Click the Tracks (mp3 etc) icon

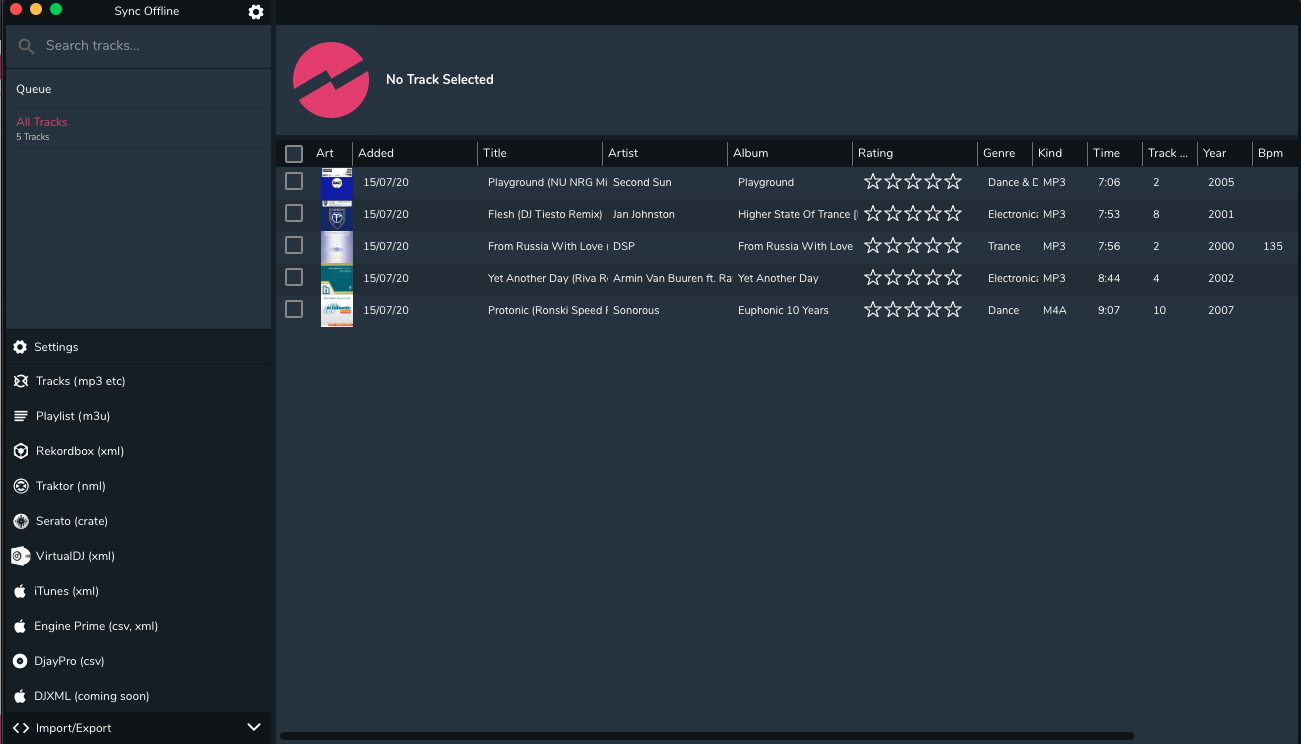point(20,381)
